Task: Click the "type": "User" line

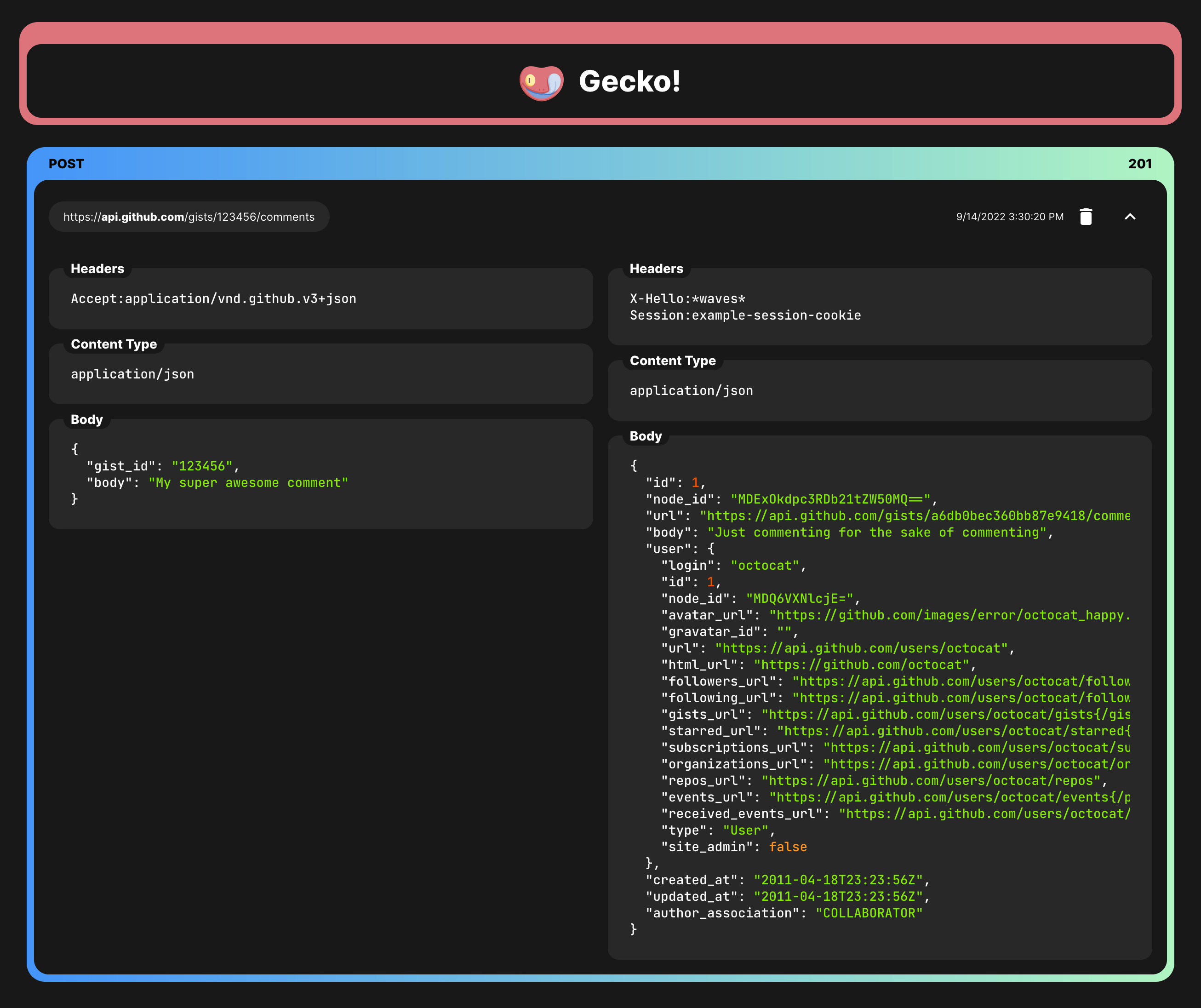Action: point(718,830)
